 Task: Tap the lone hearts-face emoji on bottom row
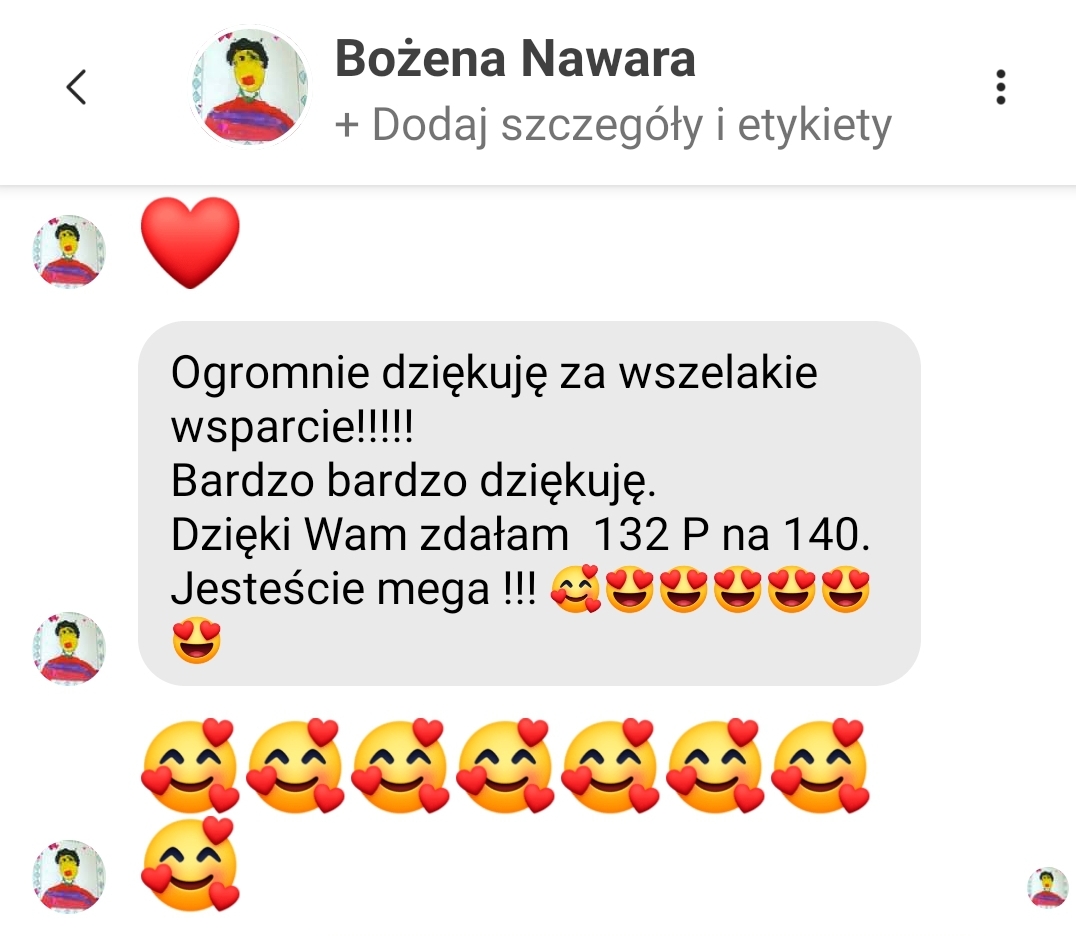[190, 865]
